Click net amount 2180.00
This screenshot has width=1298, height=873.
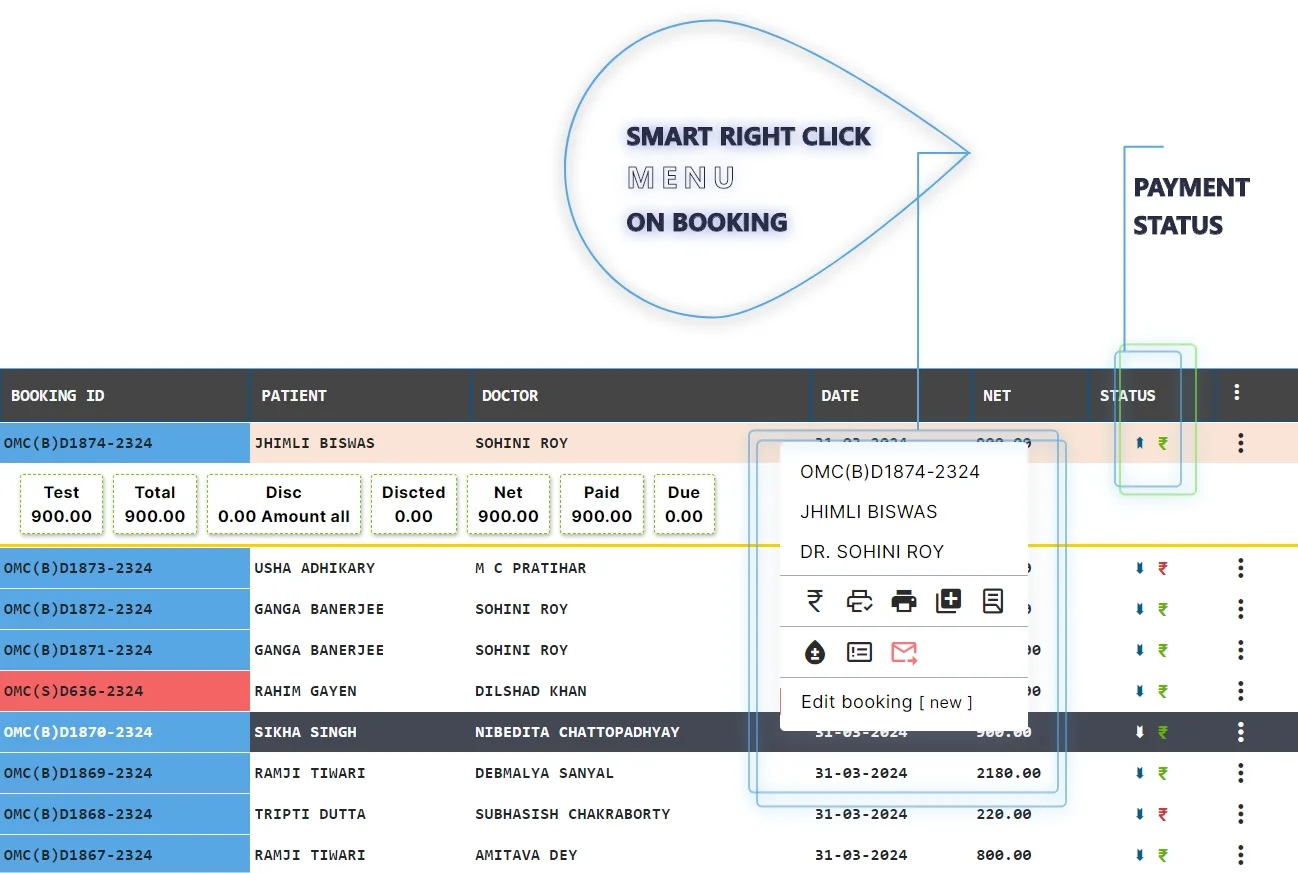(x=1009, y=773)
